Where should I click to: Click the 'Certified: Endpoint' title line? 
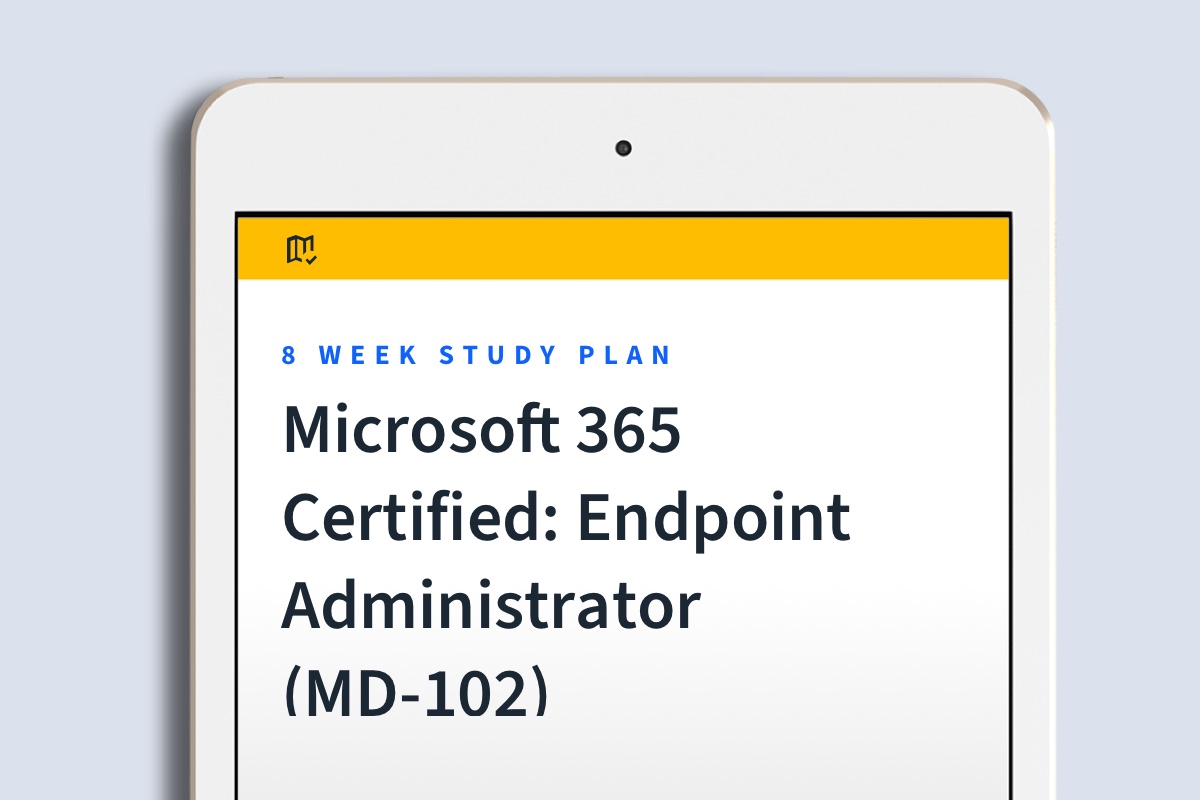coord(567,517)
